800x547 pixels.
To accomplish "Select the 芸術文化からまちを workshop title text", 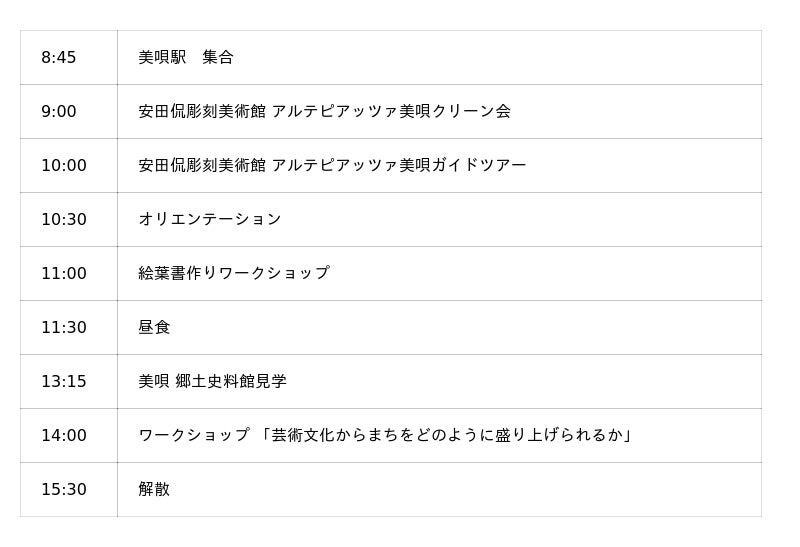I will [x=447, y=435].
